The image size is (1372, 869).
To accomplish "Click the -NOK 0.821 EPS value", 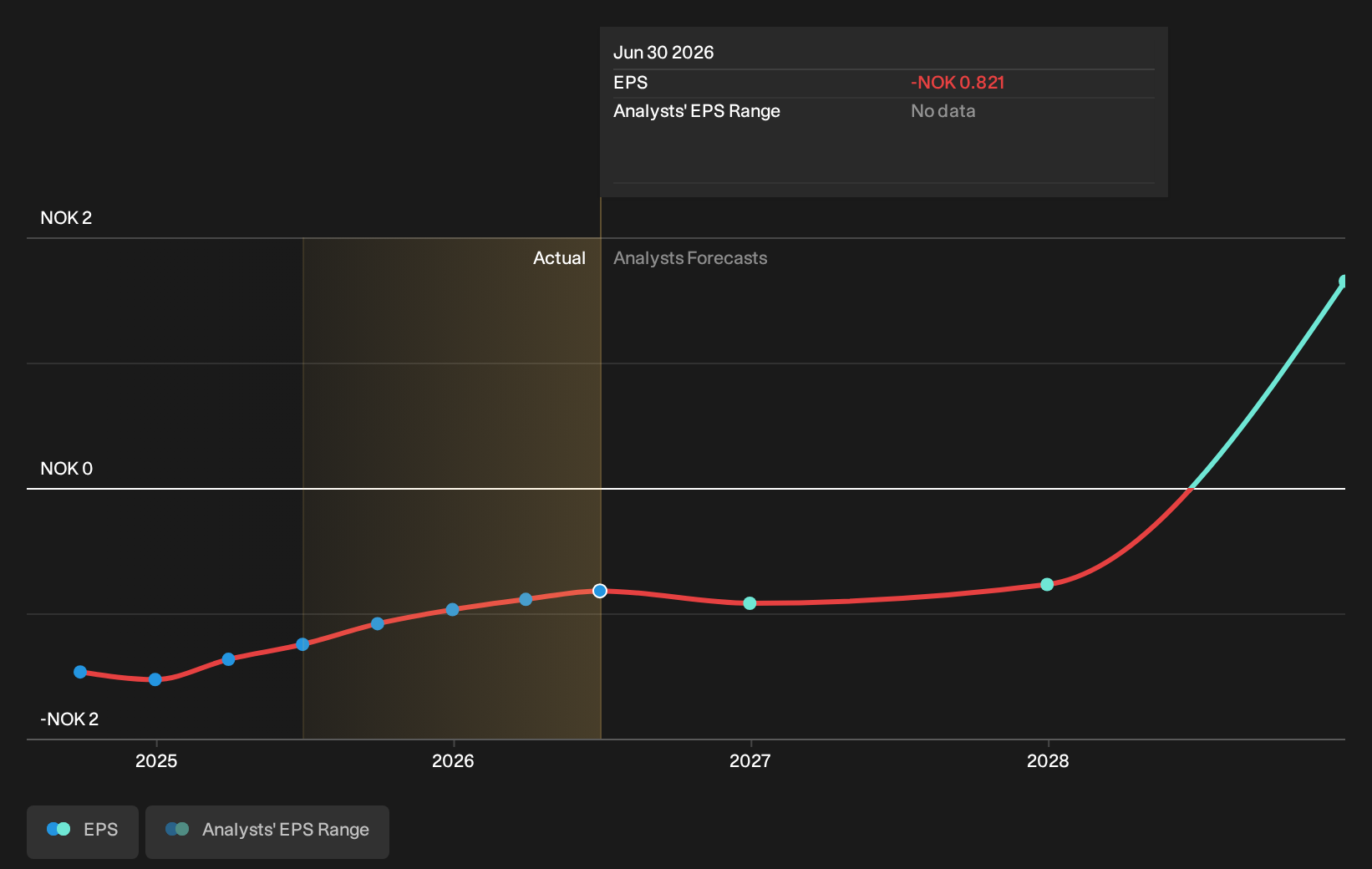I will tap(958, 83).
